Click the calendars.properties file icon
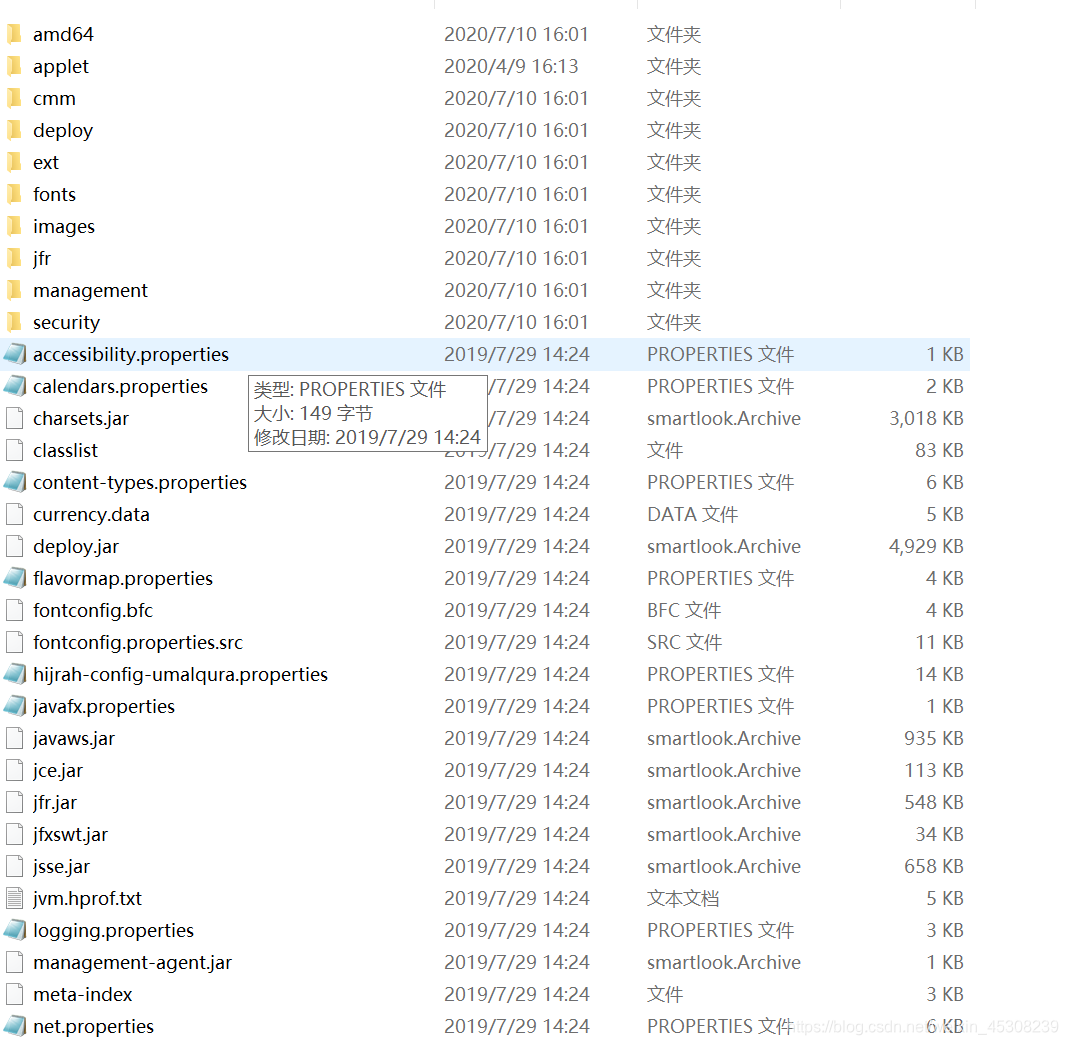This screenshot has height=1045, width=1068. (14, 386)
